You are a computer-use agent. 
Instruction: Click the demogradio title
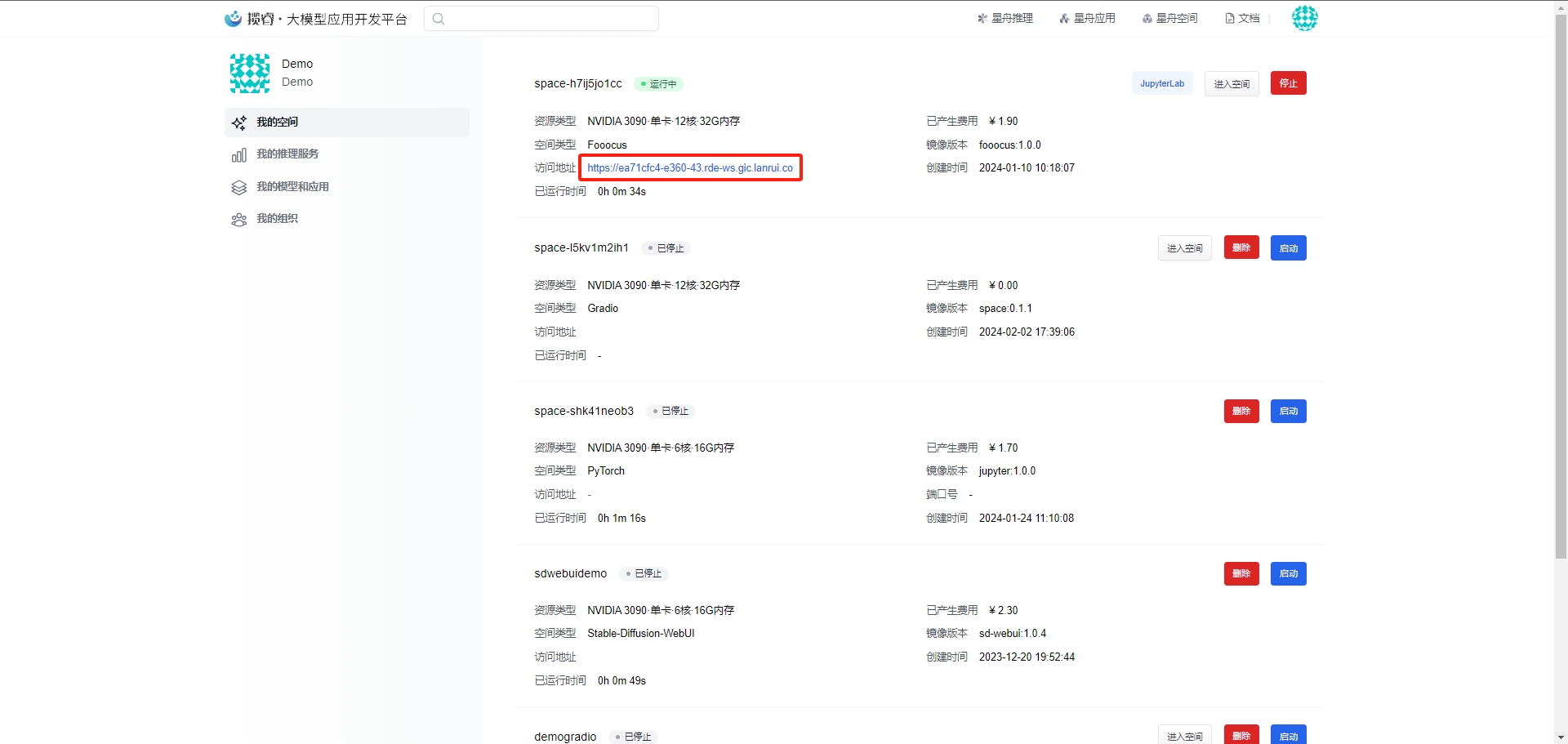tap(565, 737)
